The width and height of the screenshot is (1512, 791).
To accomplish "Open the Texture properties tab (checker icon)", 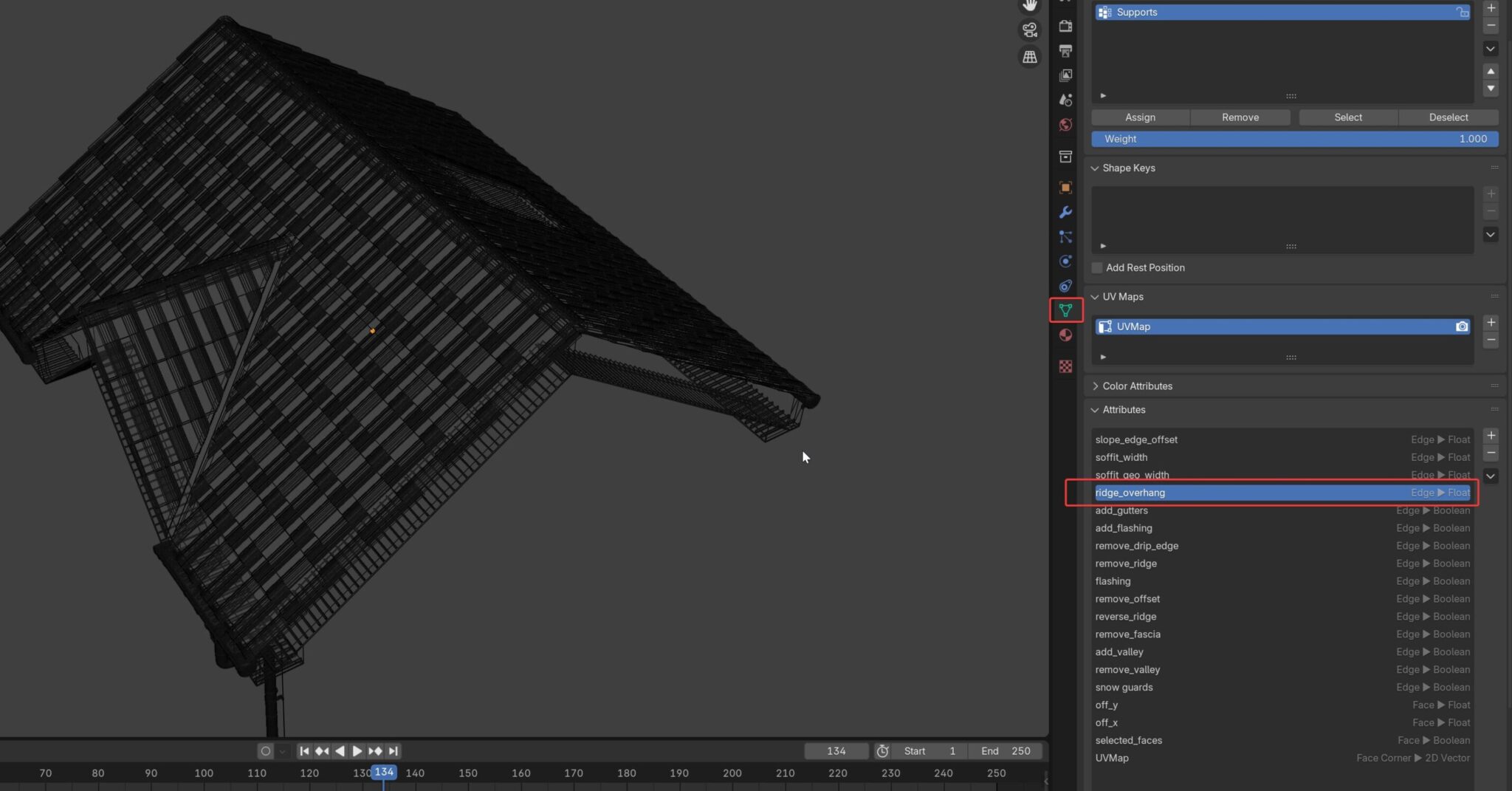I will click(1065, 367).
